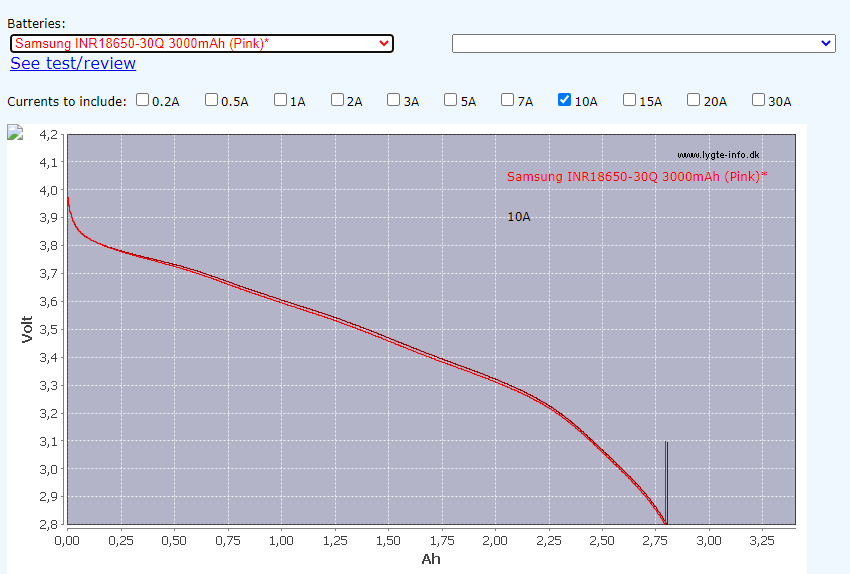Viewport: 850px width, 574px height.
Task: Click the Samsung INR18650-30Q chart legend text
Action: pos(637,177)
